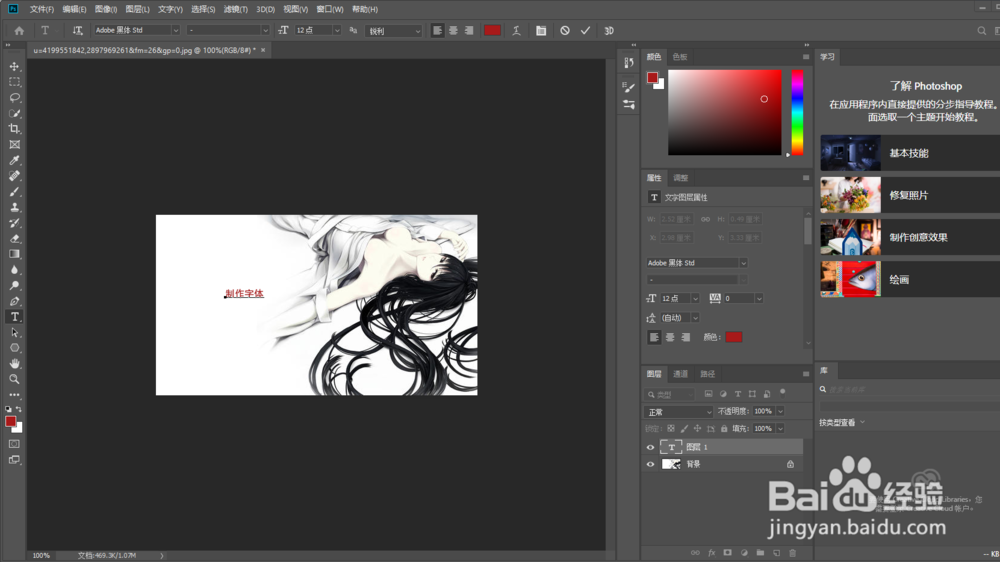The height and width of the screenshot is (562, 1000).
Task: Select the Eraser tool
Action: tap(14, 239)
